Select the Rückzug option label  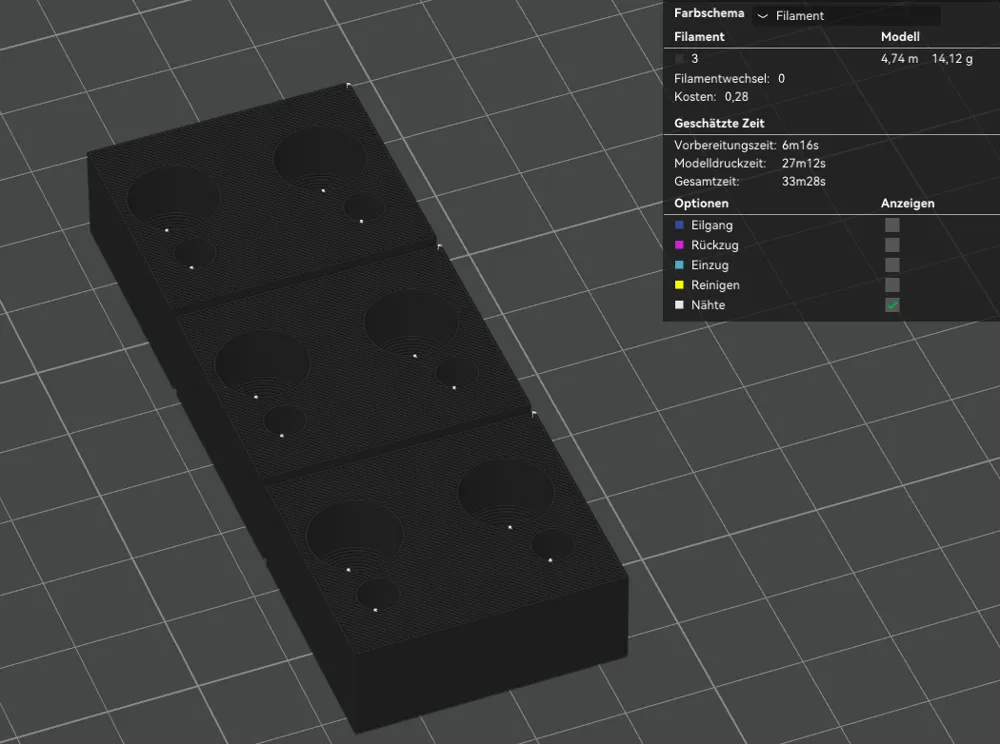pos(715,245)
